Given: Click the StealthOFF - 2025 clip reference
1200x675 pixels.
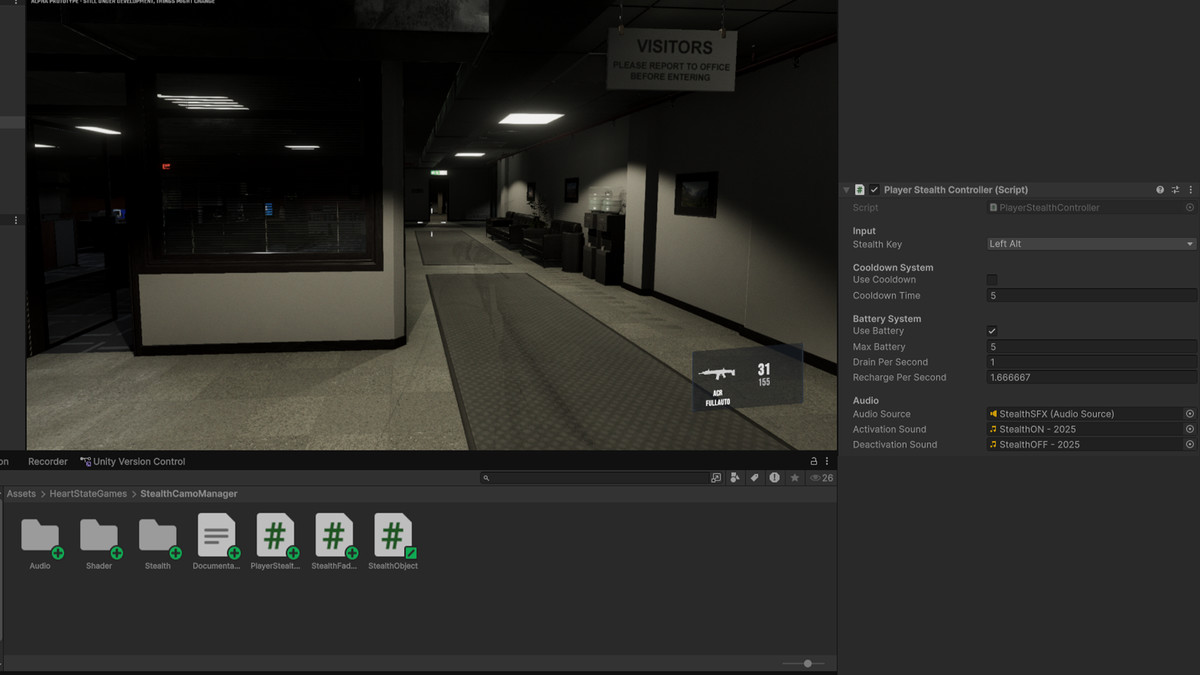Looking at the screenshot, I should [x=1084, y=445].
